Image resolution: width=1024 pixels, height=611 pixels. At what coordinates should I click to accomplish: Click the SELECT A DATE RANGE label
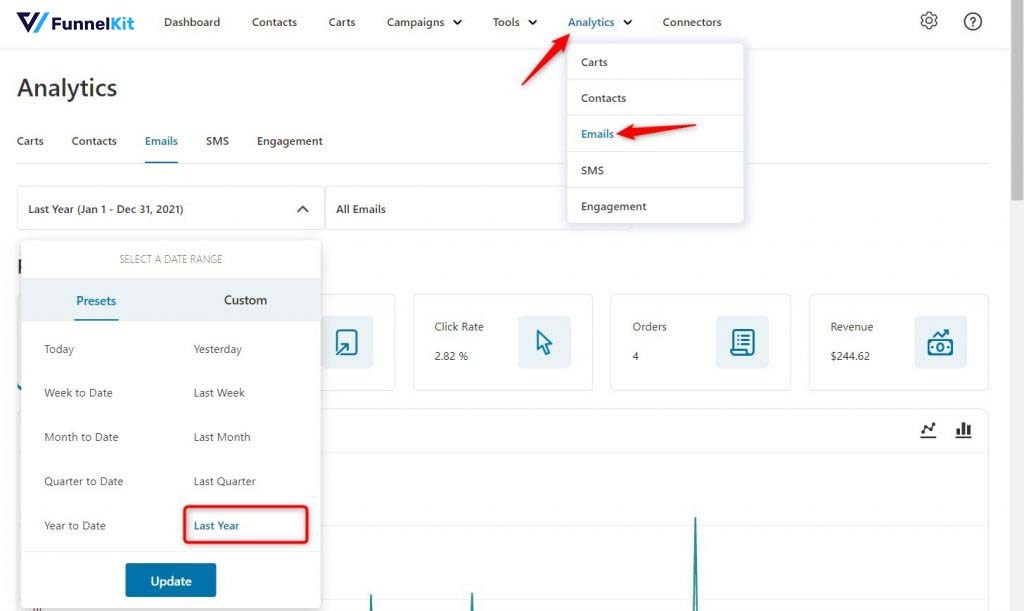[x=170, y=259]
